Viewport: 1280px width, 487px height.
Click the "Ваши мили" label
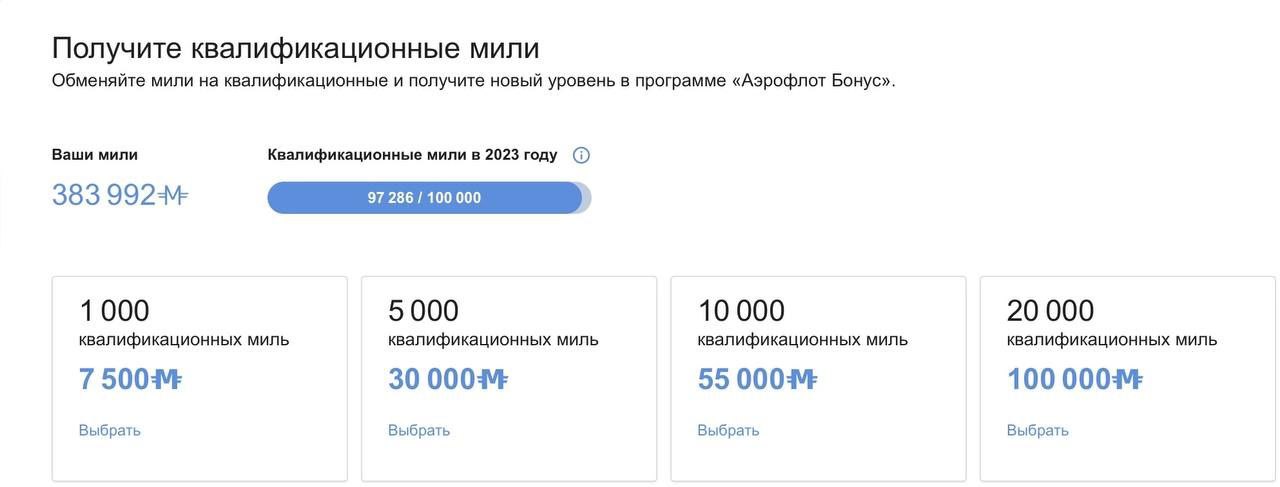click(x=95, y=155)
